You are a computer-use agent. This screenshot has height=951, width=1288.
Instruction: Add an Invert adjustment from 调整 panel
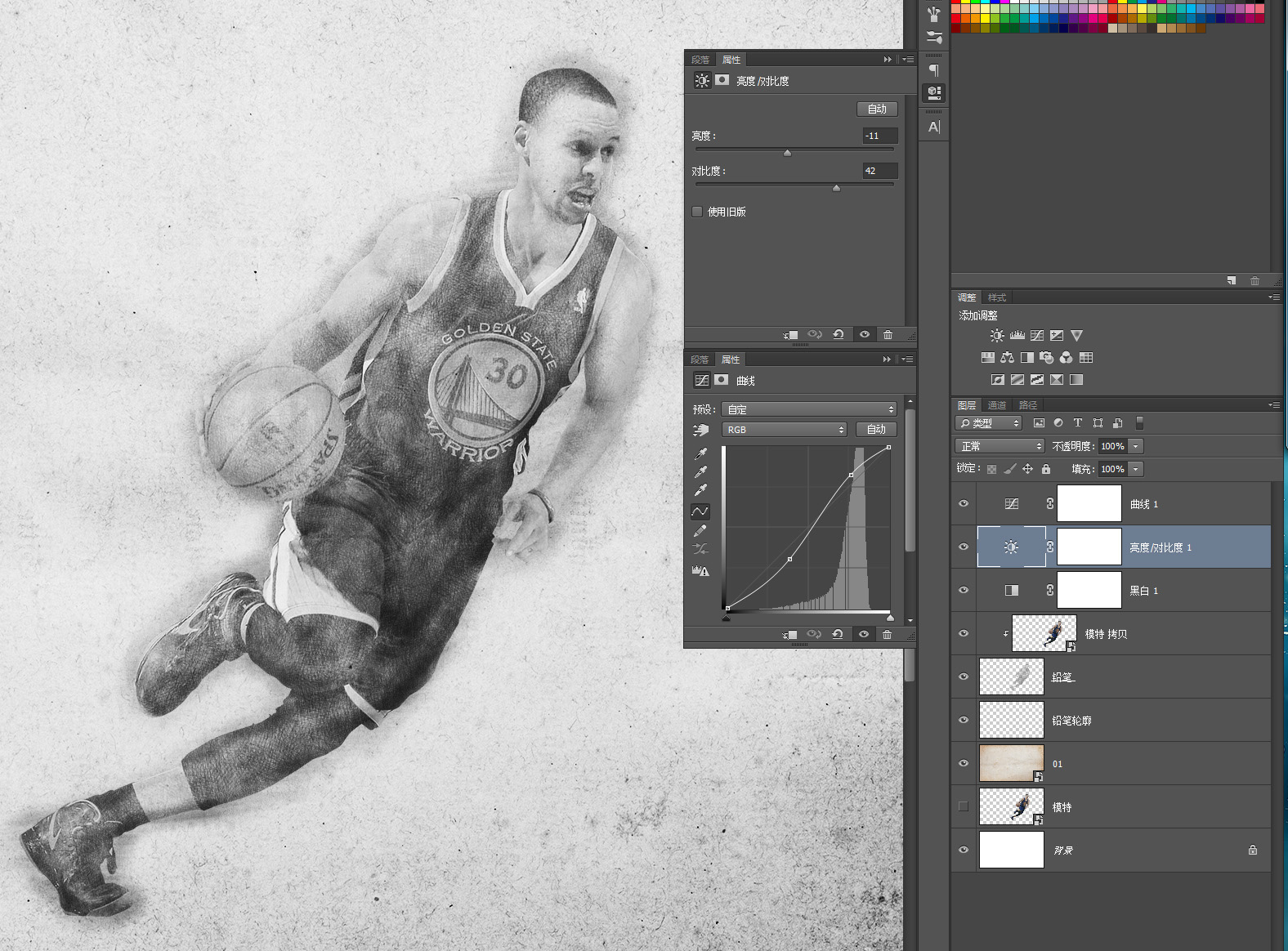(x=998, y=380)
